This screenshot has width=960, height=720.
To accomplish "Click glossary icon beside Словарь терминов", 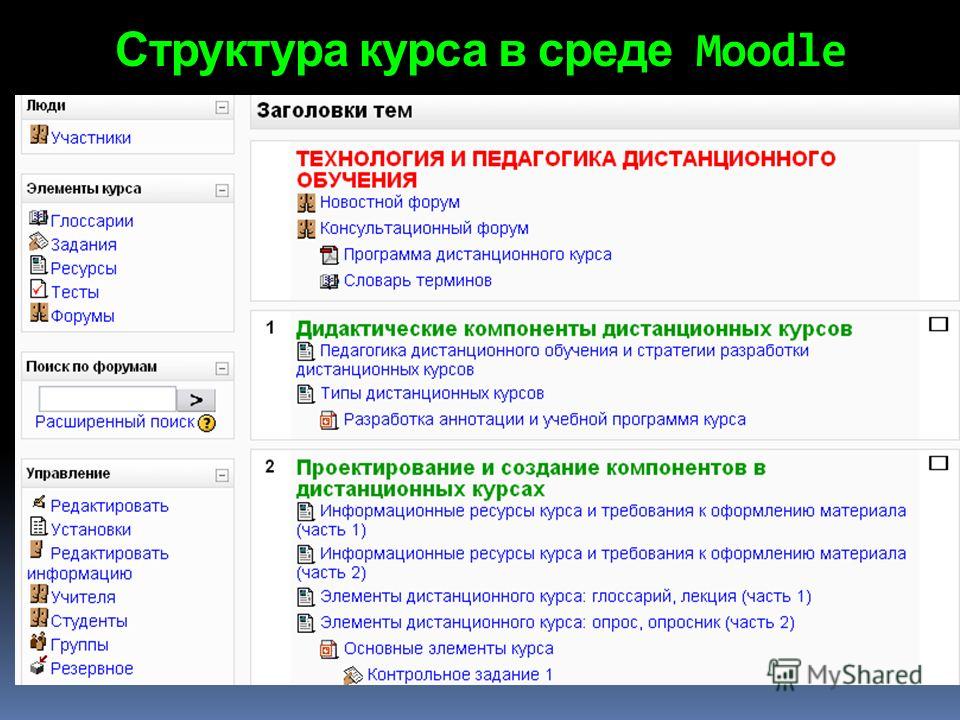I will pyautogui.click(x=329, y=282).
